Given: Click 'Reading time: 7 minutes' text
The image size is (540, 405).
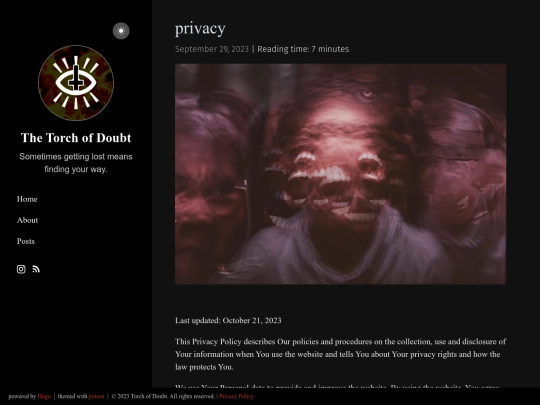Looking at the screenshot, I should [x=303, y=49].
